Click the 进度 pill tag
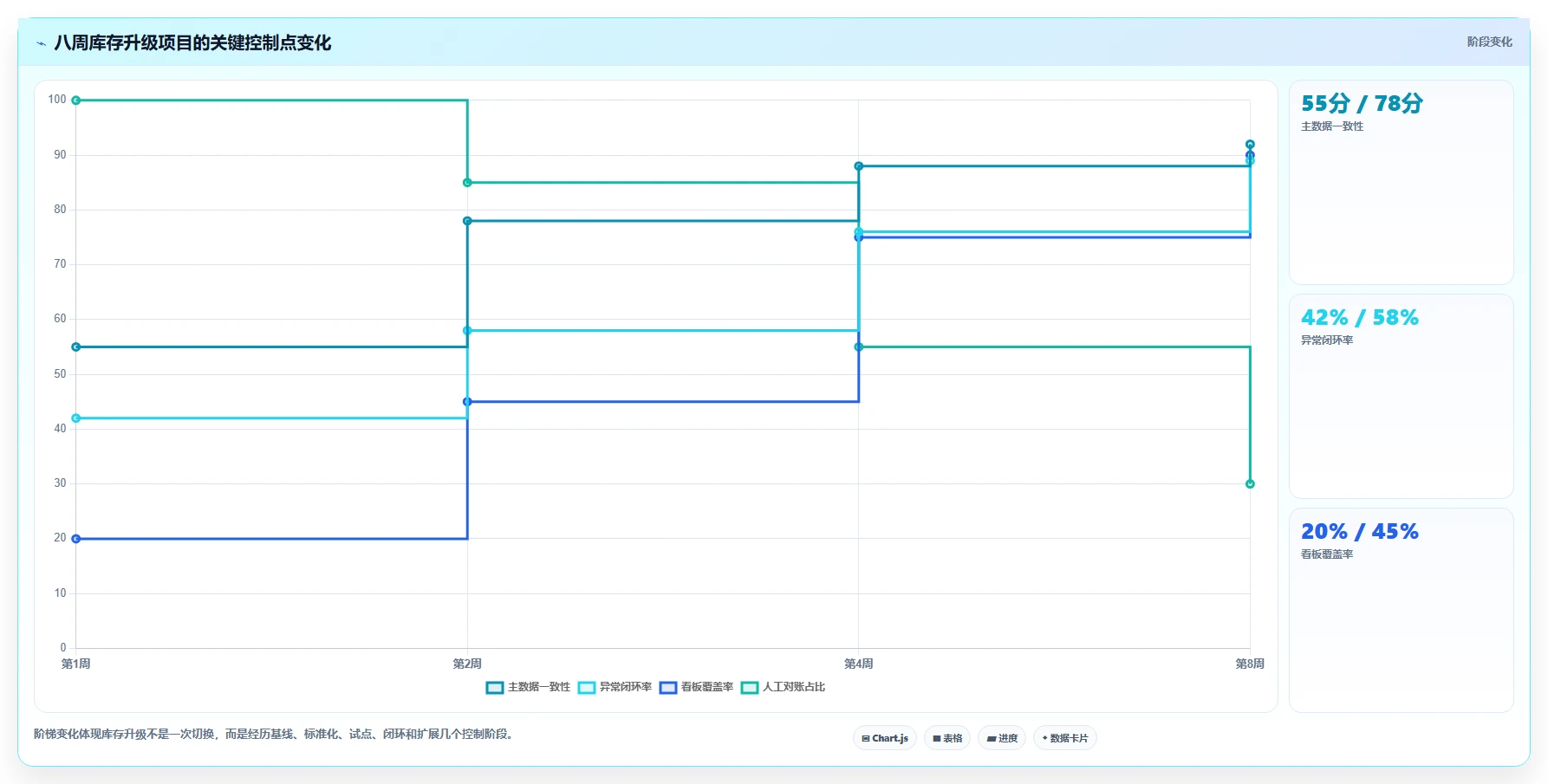Image resolution: width=1548 pixels, height=784 pixels. pos(1002,738)
